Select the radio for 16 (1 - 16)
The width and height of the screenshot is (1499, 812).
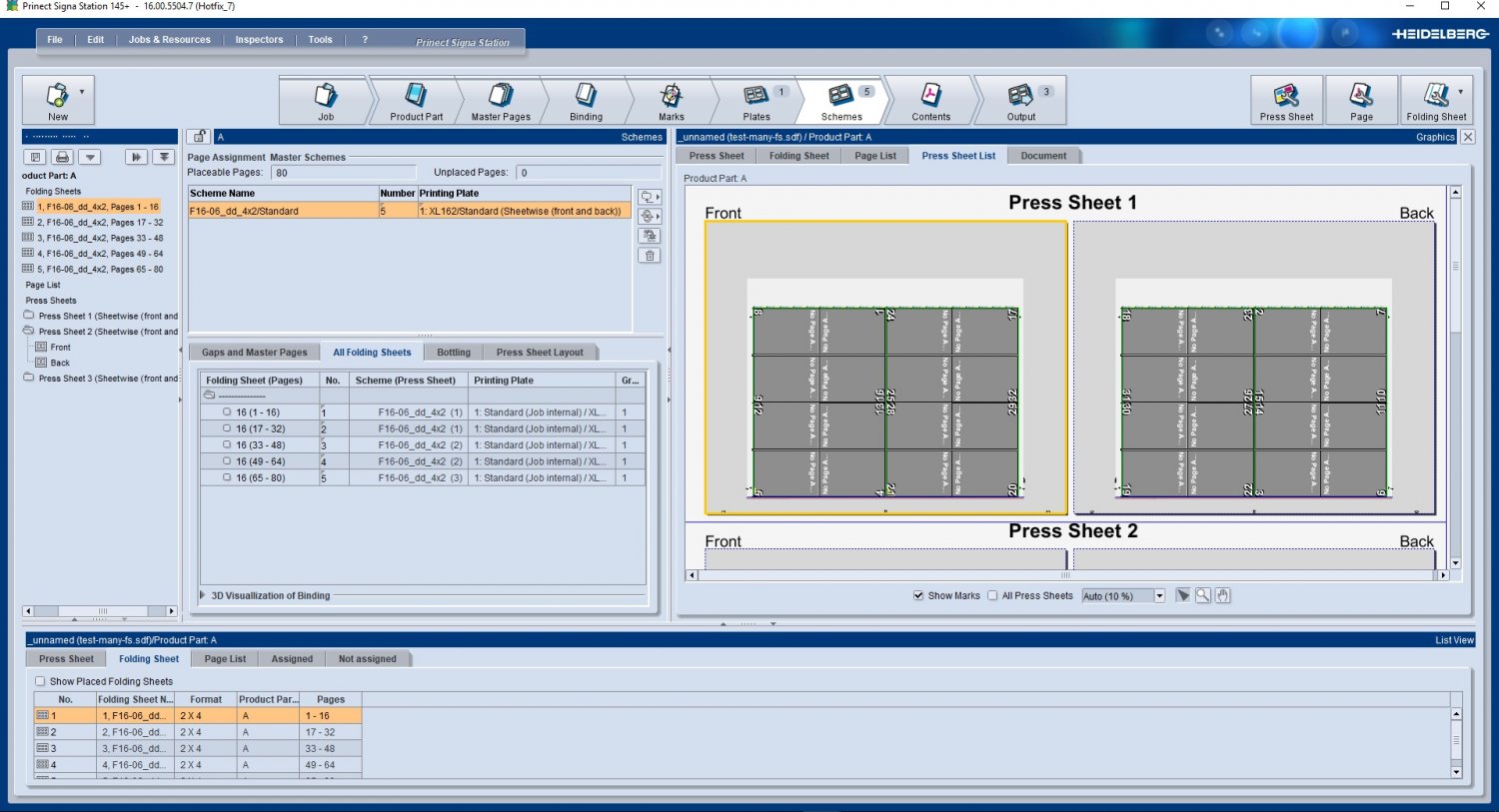(227, 411)
